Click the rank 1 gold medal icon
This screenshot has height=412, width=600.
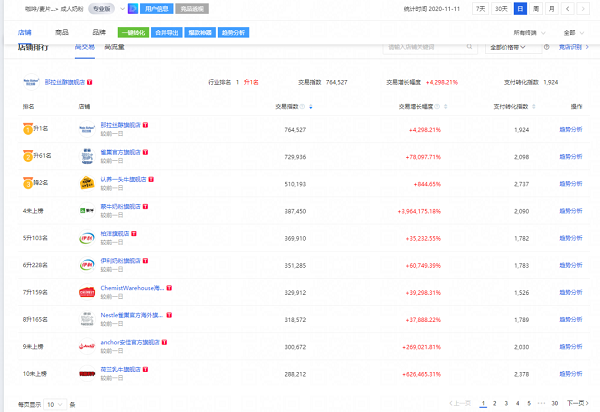coord(28,129)
